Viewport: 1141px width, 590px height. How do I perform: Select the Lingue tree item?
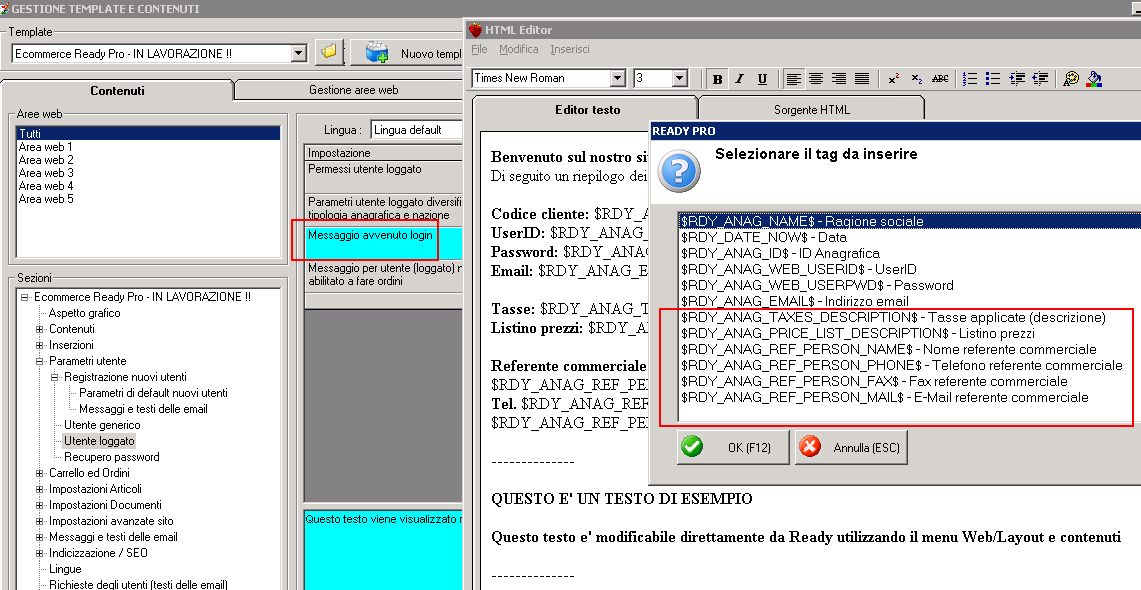(x=65, y=569)
